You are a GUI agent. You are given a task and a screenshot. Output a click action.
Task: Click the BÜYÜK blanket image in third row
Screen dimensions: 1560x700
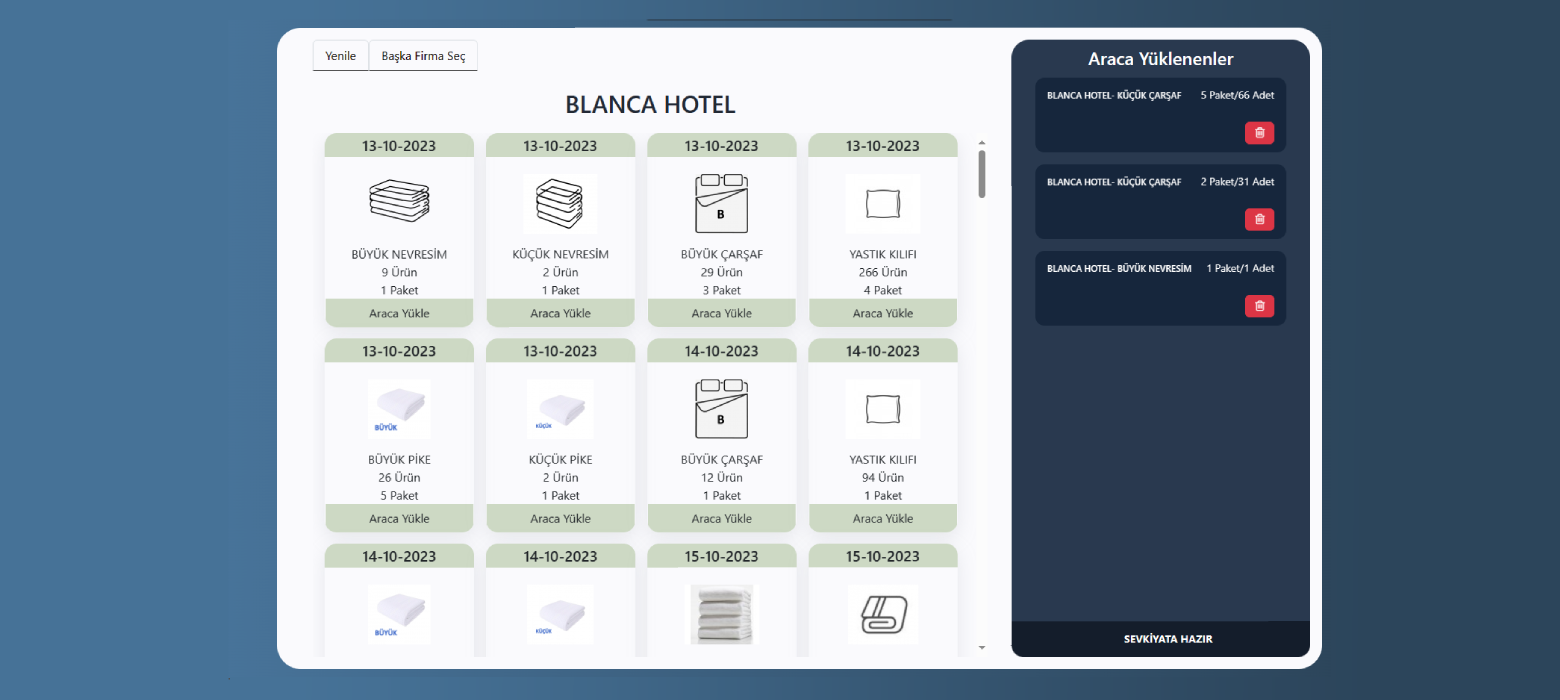point(399,614)
